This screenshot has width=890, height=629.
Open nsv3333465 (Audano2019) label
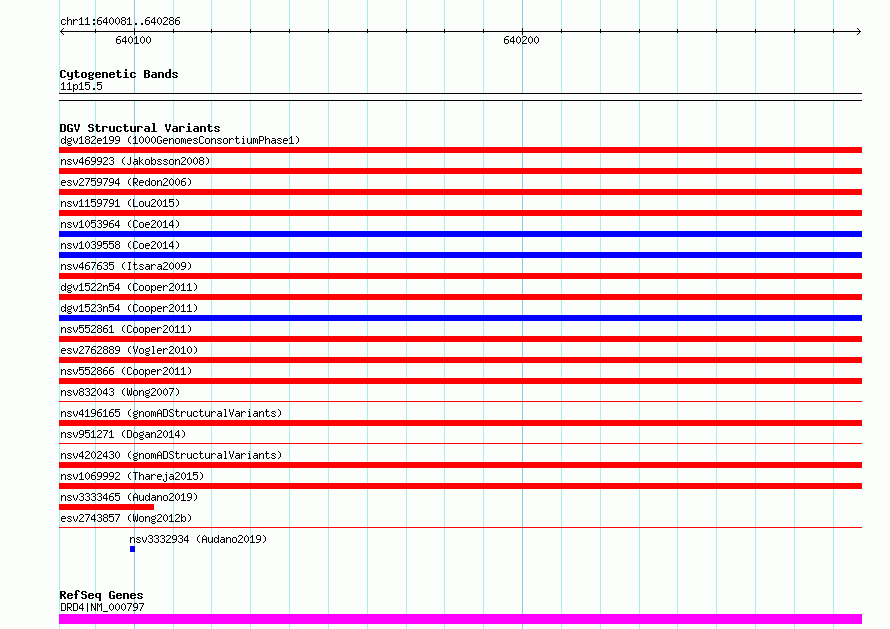[129, 497]
